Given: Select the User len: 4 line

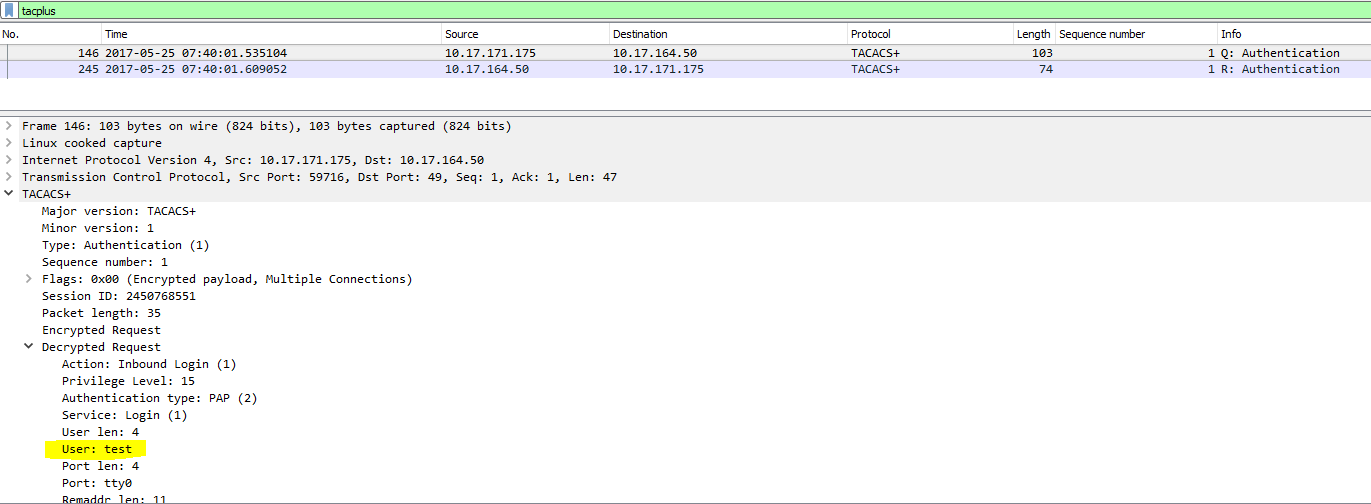Looking at the screenshot, I should tap(100, 432).
